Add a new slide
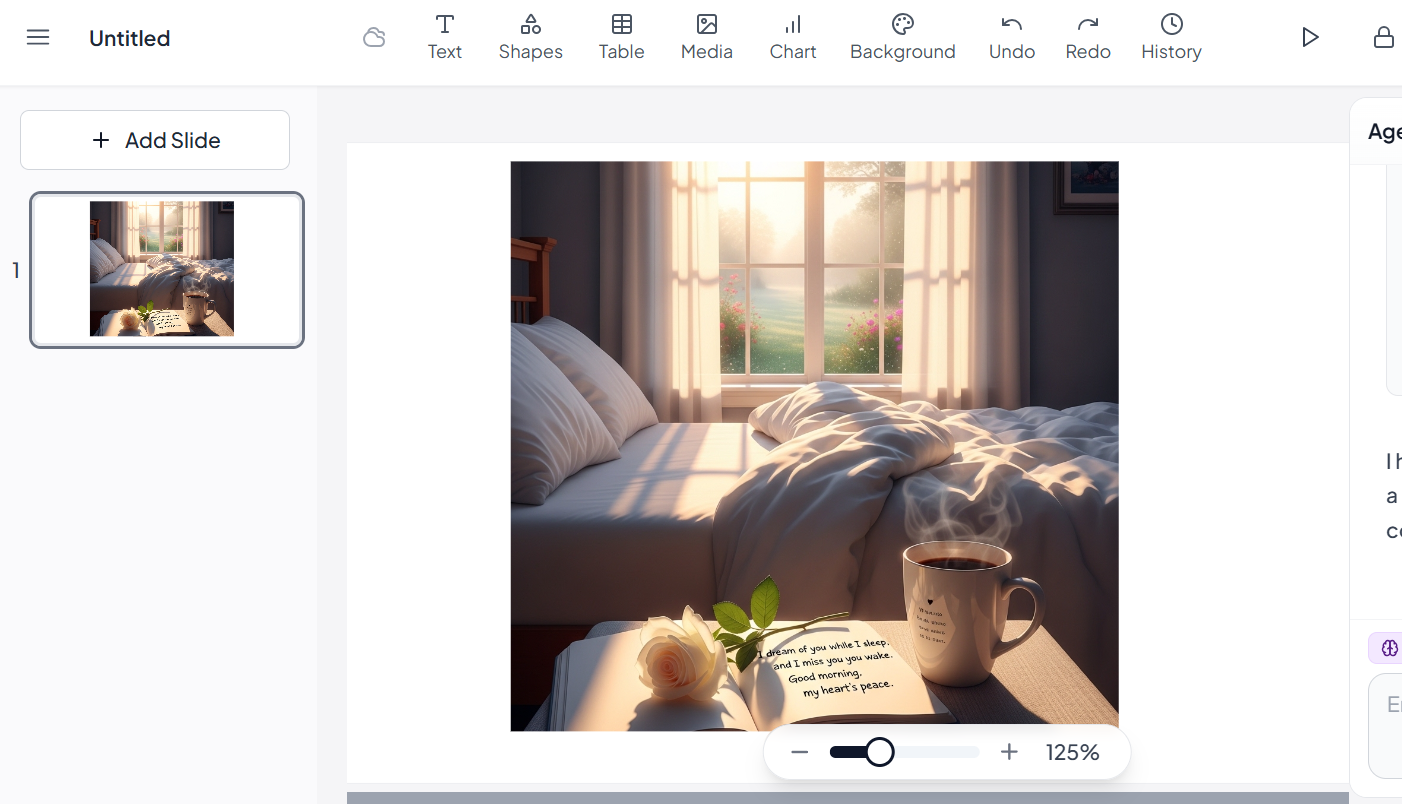The height and width of the screenshot is (804, 1402). pyautogui.click(x=155, y=140)
